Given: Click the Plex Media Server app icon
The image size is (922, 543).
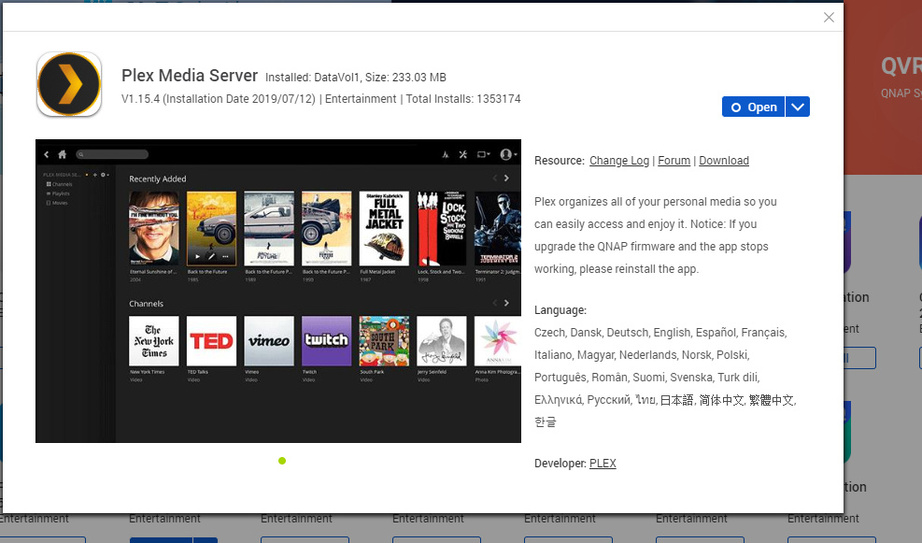Looking at the screenshot, I should coord(69,84).
